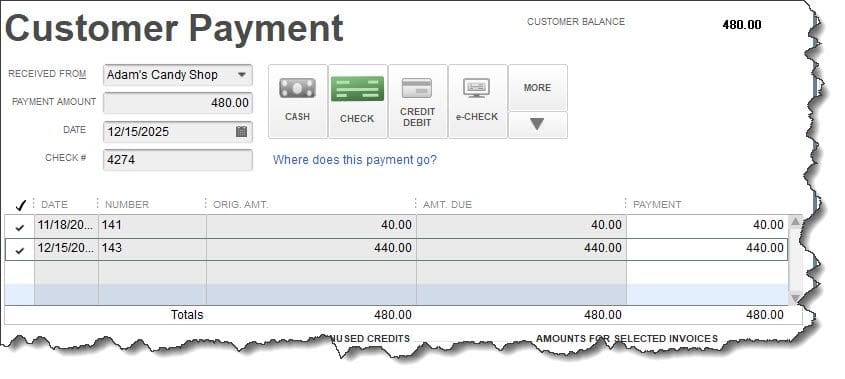
Task: Click the customer balance value 480.00
Action: click(x=742, y=25)
